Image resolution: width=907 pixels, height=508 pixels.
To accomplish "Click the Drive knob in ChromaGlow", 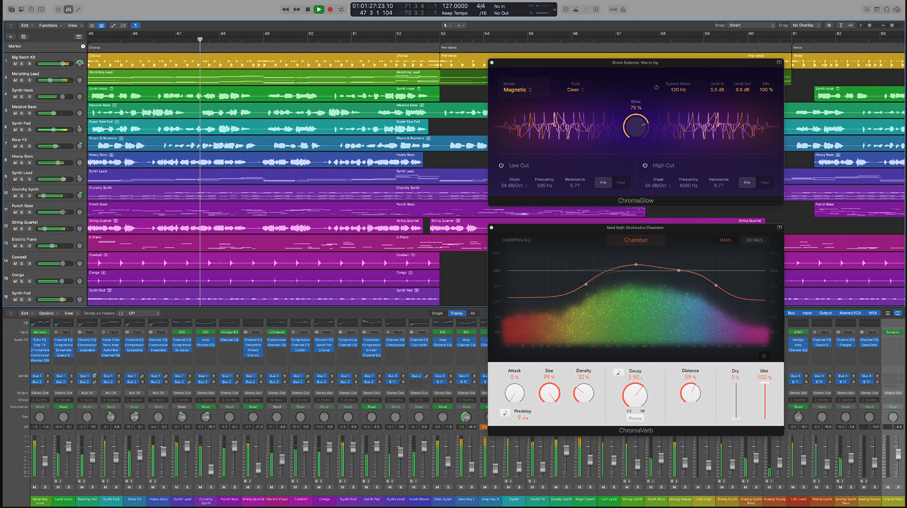I will pos(636,126).
